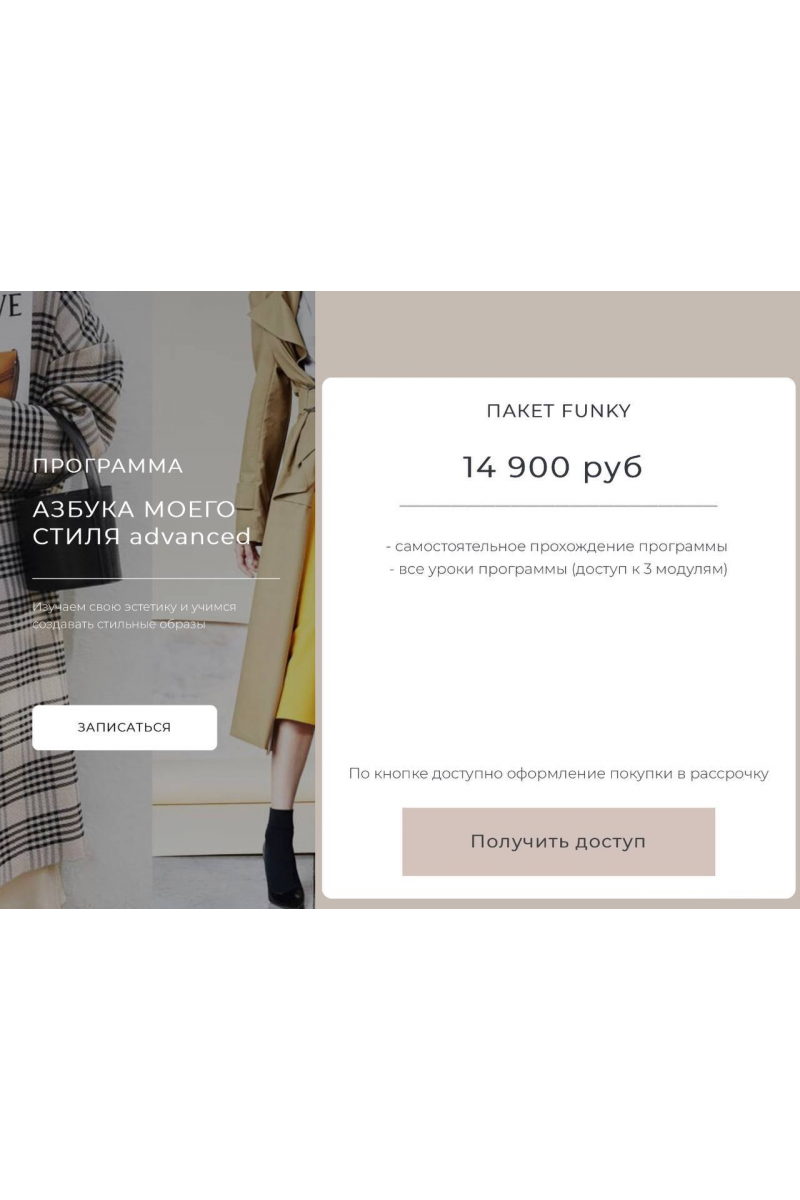The image size is (800, 1200).
Task: Click empty area of white package card
Action: point(558,670)
